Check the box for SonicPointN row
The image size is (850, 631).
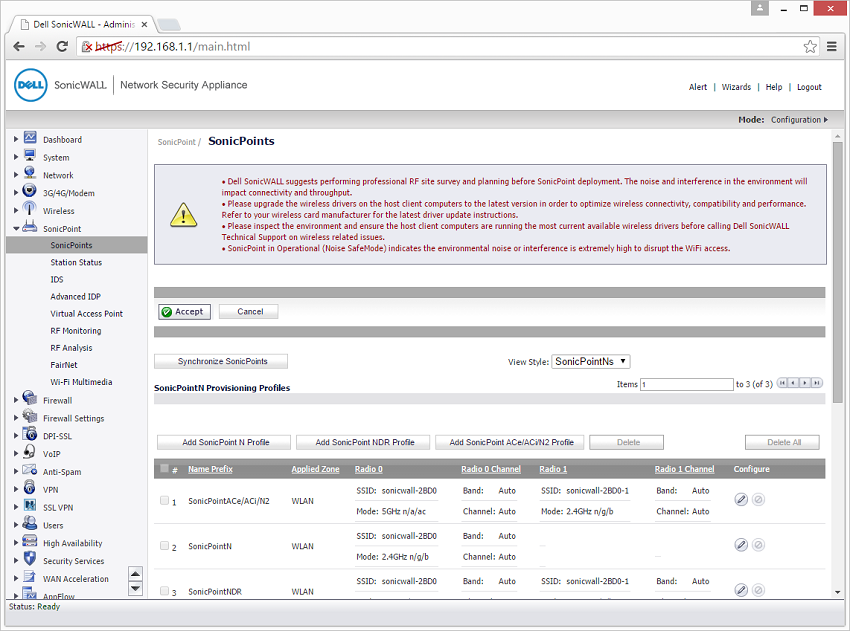pos(164,546)
